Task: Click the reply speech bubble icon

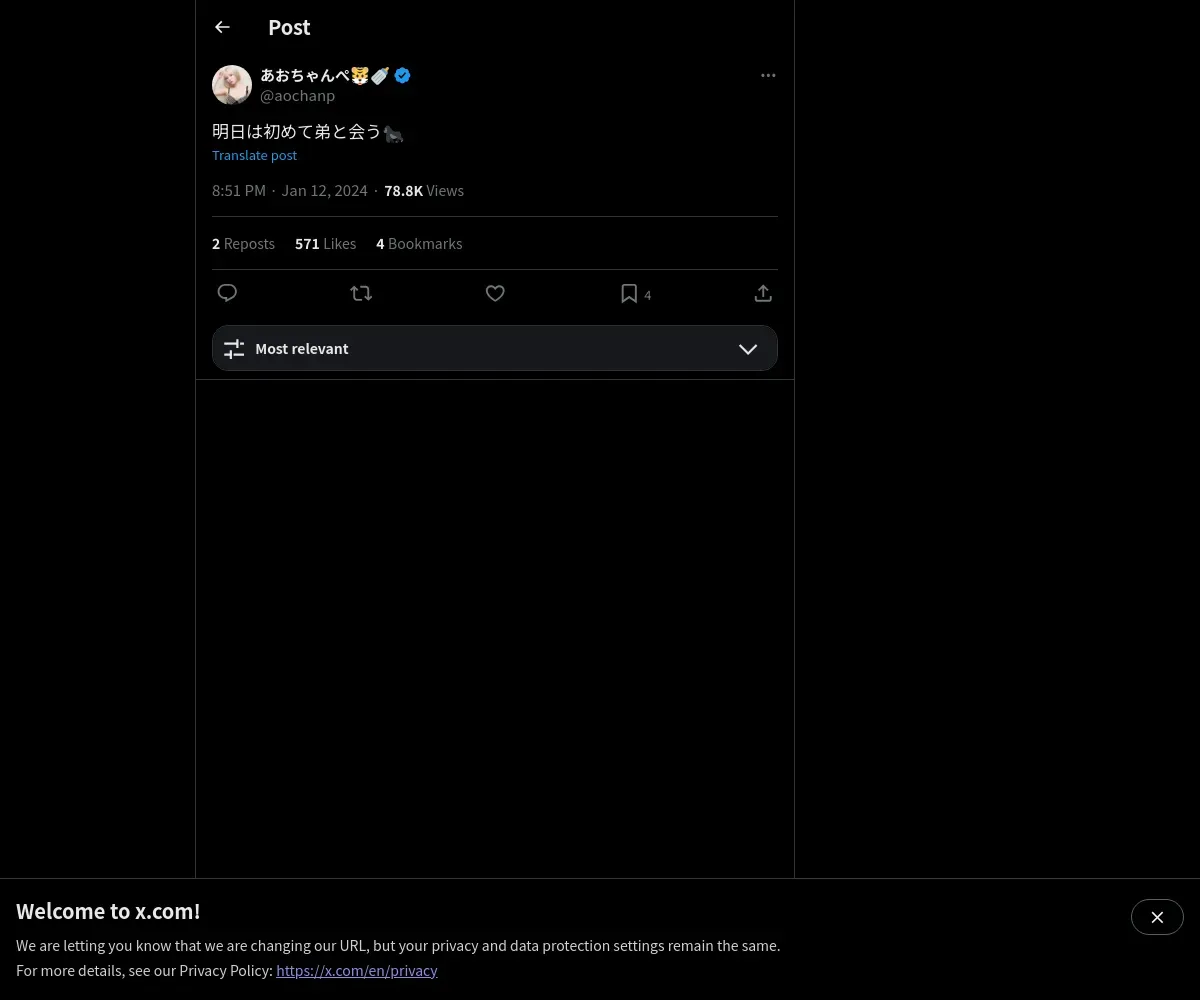Action: [227, 293]
